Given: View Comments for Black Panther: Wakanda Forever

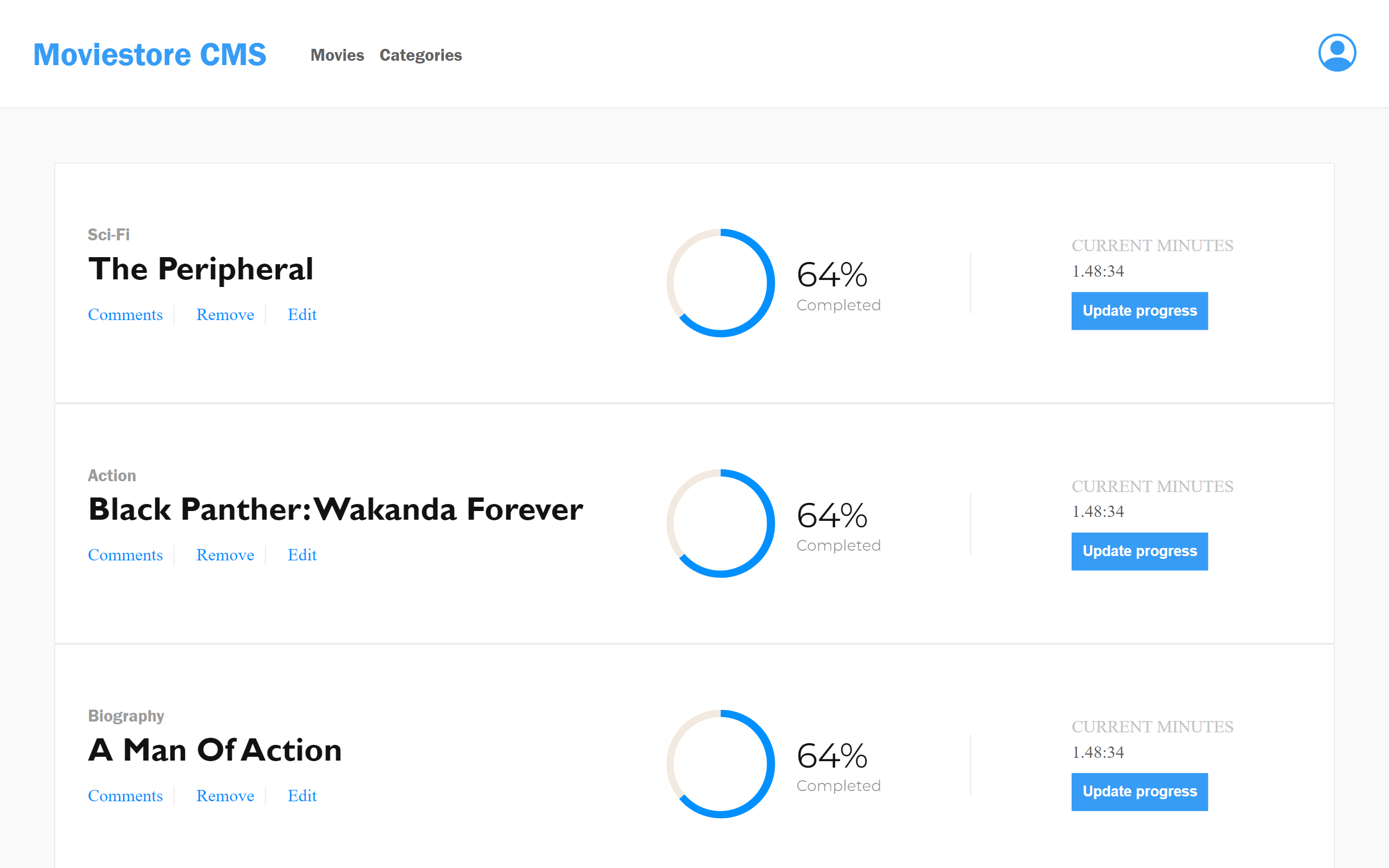Looking at the screenshot, I should click(x=125, y=555).
